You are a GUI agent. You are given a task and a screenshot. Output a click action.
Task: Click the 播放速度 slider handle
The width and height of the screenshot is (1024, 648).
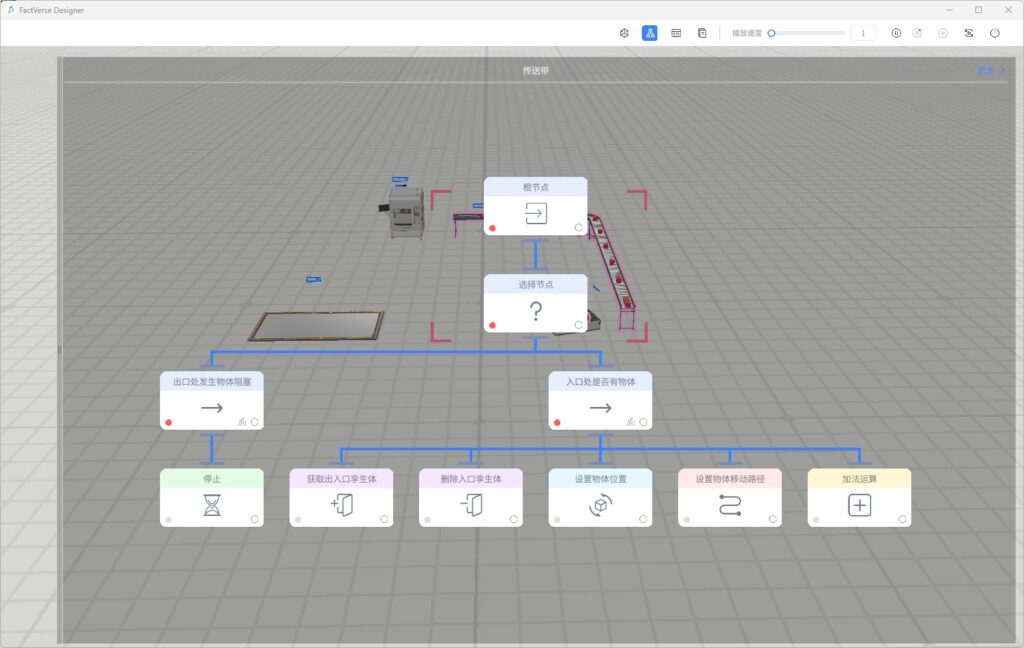771,33
